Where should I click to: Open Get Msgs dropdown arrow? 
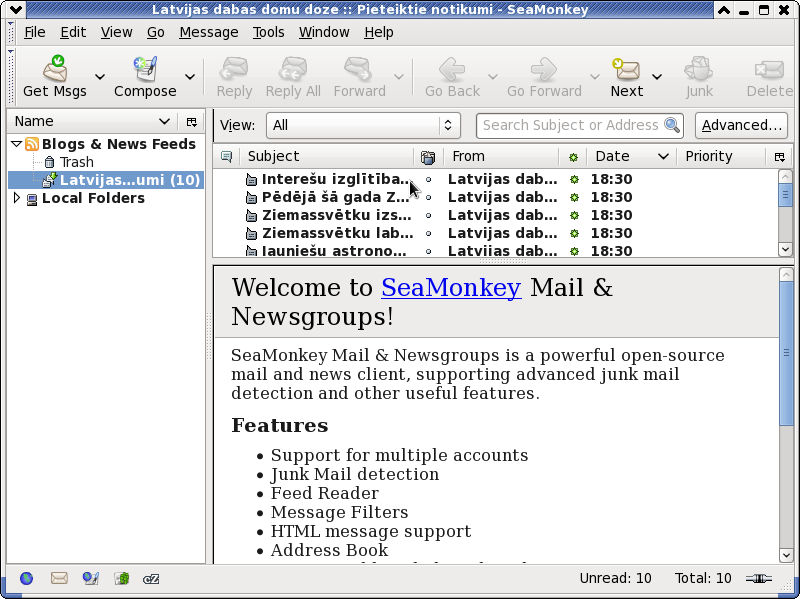pyautogui.click(x=100, y=77)
